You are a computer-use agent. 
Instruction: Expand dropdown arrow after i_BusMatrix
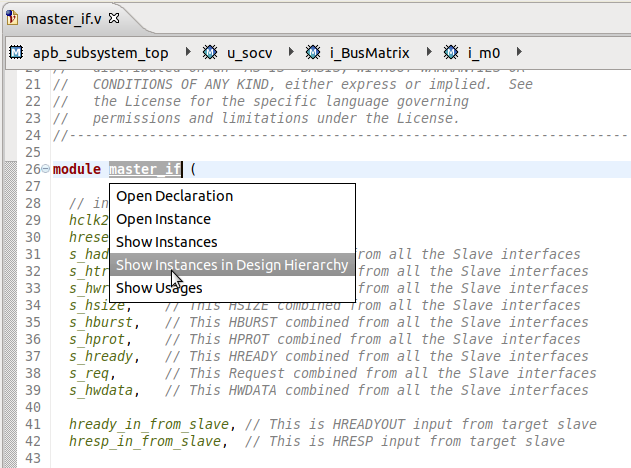pos(429,52)
